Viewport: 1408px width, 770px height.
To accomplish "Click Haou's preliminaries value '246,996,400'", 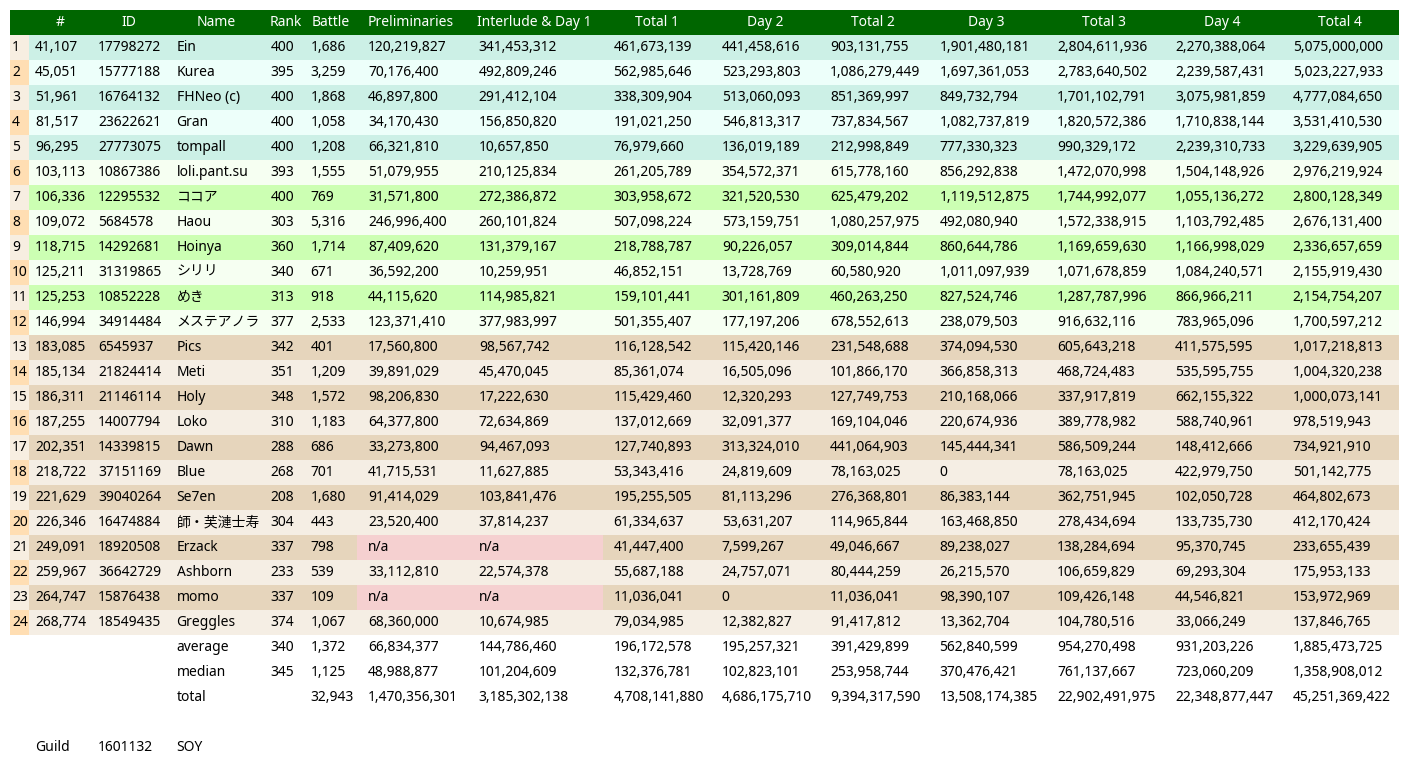I will tap(407, 221).
